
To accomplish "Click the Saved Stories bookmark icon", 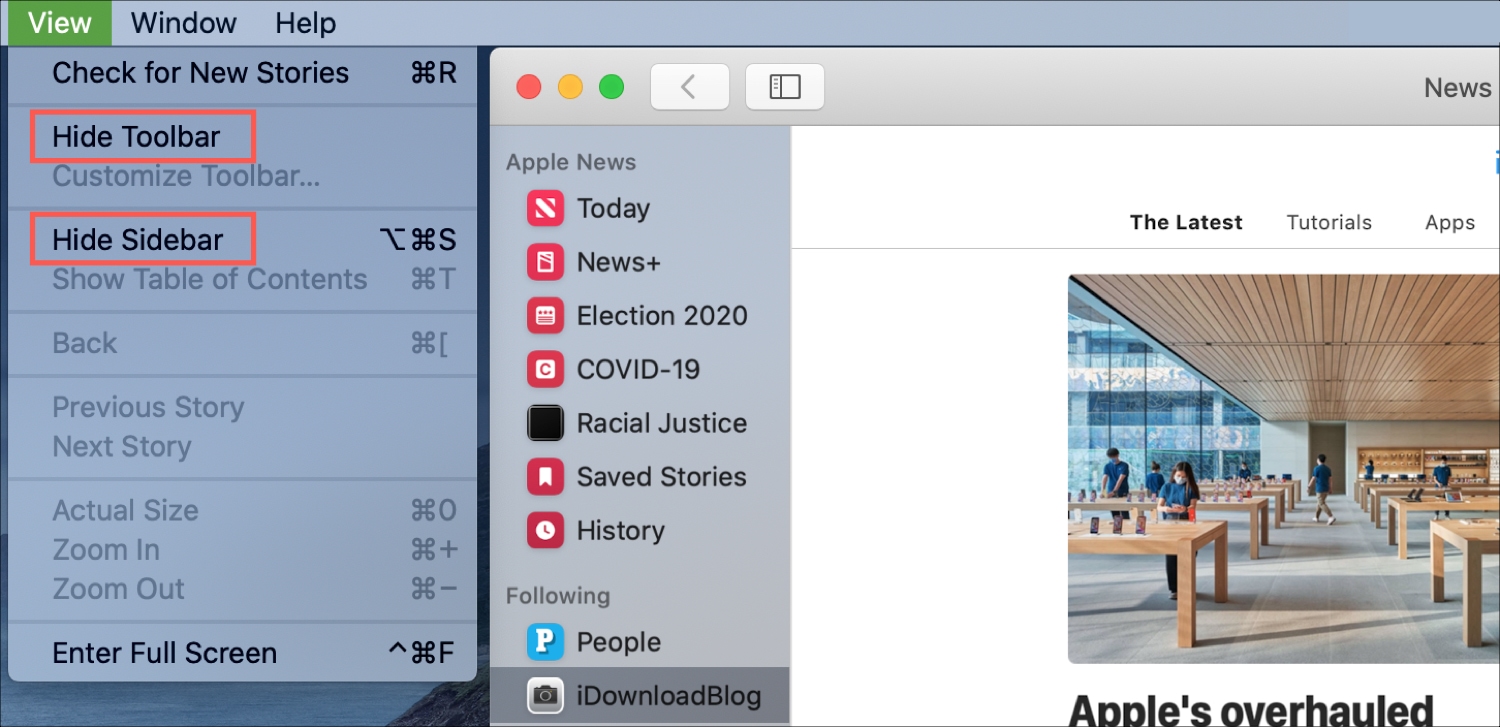I will tap(546, 477).
